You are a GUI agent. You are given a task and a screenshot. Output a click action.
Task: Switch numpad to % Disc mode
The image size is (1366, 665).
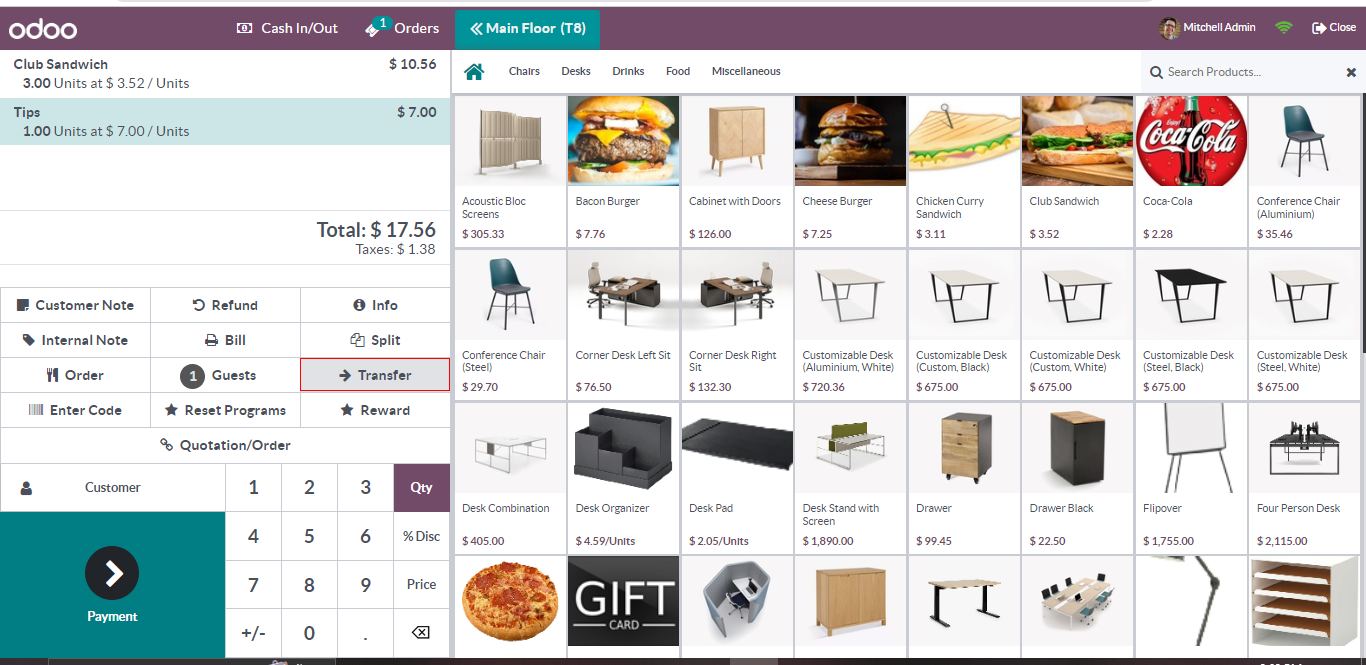[421, 536]
